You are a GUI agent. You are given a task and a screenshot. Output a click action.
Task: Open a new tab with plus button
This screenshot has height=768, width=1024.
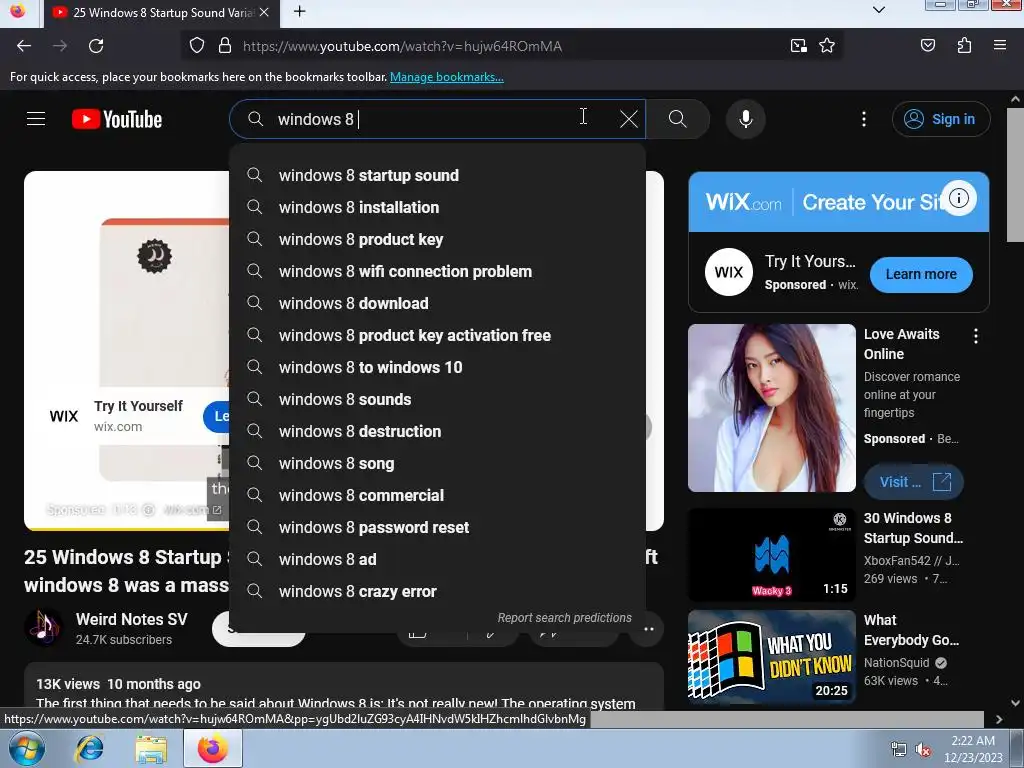tap(299, 12)
